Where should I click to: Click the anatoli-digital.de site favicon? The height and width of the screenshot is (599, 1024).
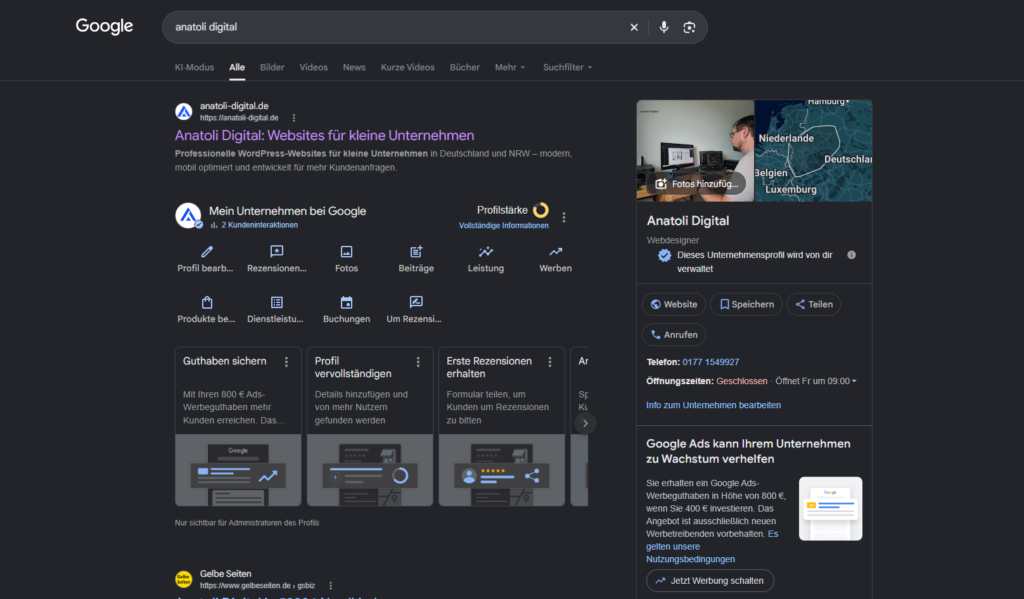tap(184, 112)
